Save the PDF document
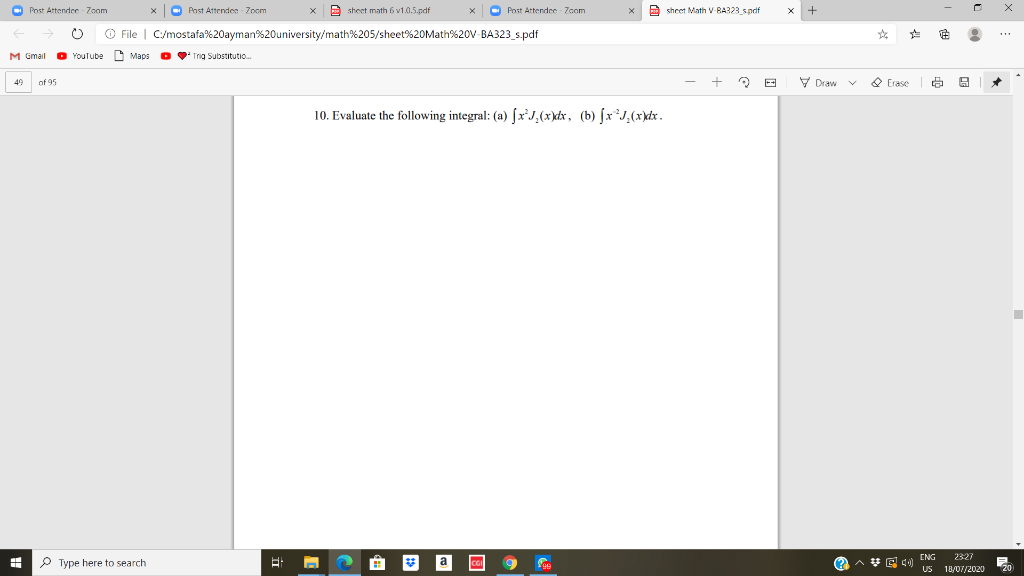This screenshot has height=576, width=1024. [x=964, y=82]
